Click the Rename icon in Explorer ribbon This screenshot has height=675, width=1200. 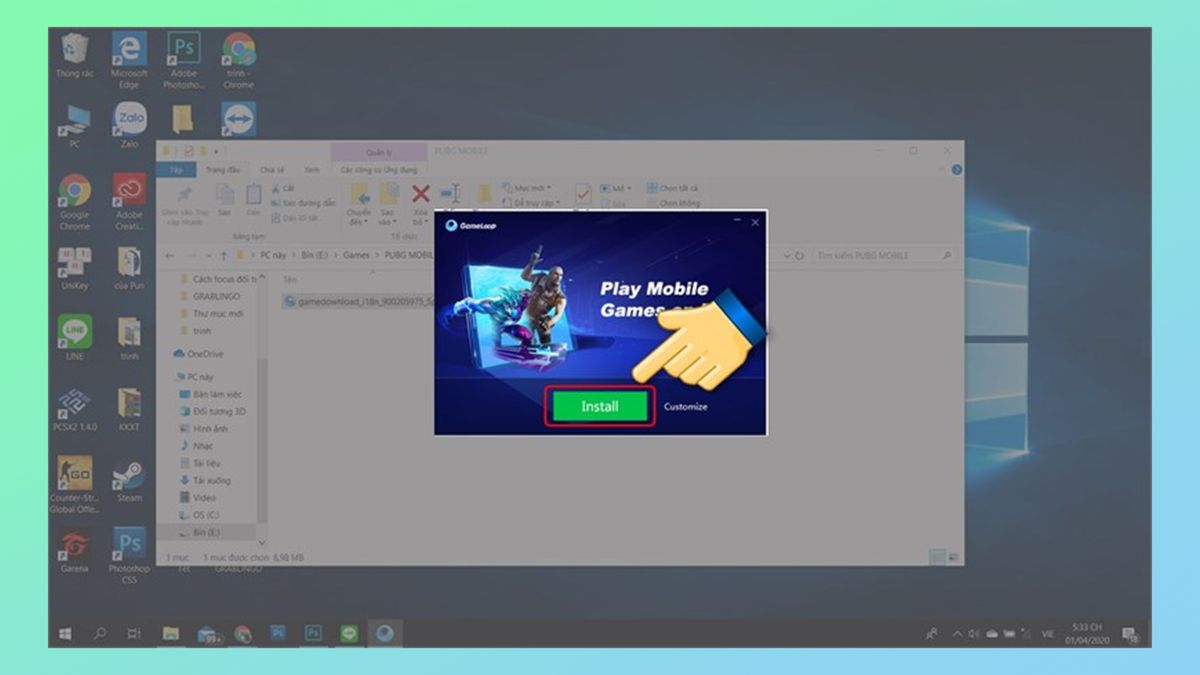click(451, 195)
